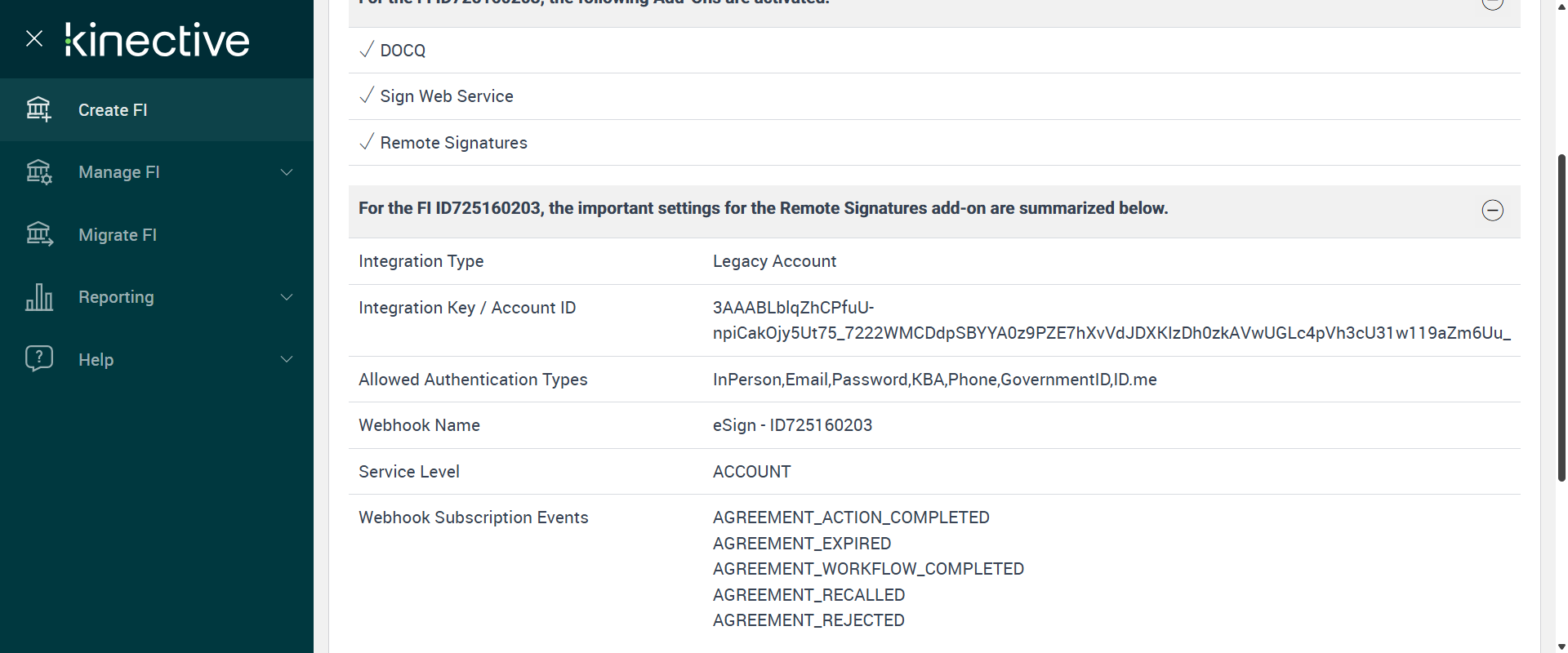
Task: Expand the Reporting submenu chevron
Action: pos(287,297)
